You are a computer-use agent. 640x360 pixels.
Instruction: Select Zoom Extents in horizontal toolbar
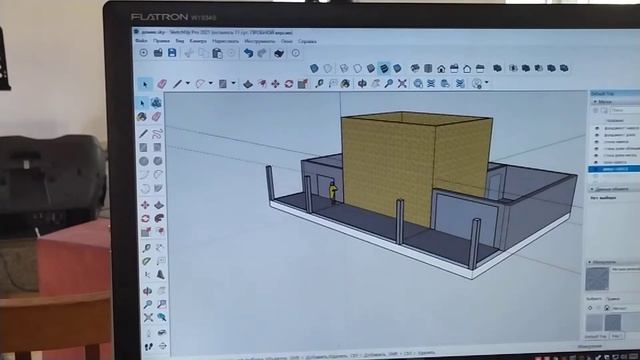[x=402, y=84]
